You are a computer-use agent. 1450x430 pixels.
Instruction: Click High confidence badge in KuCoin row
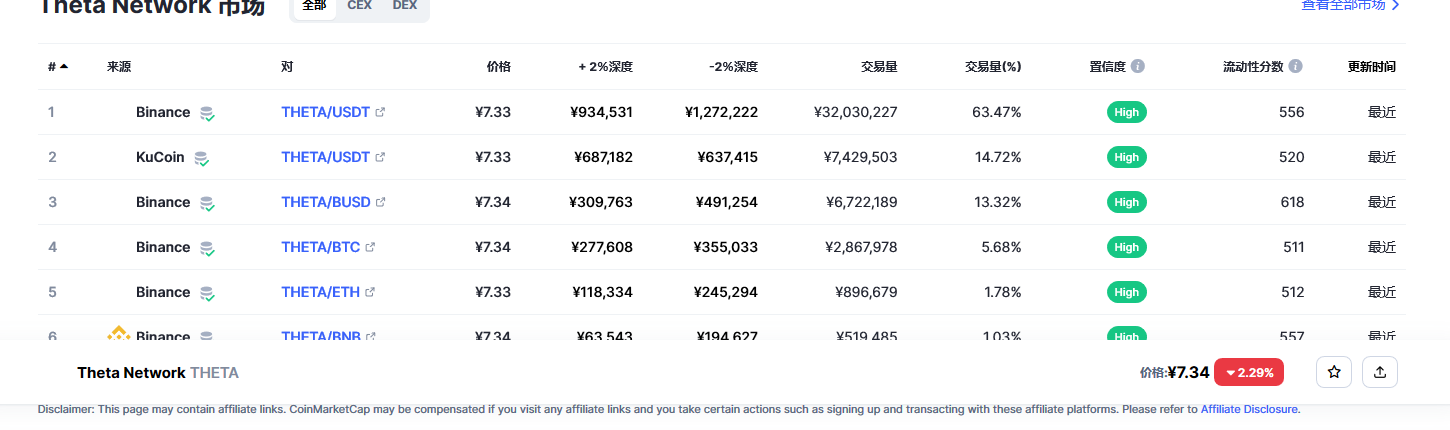(1127, 157)
